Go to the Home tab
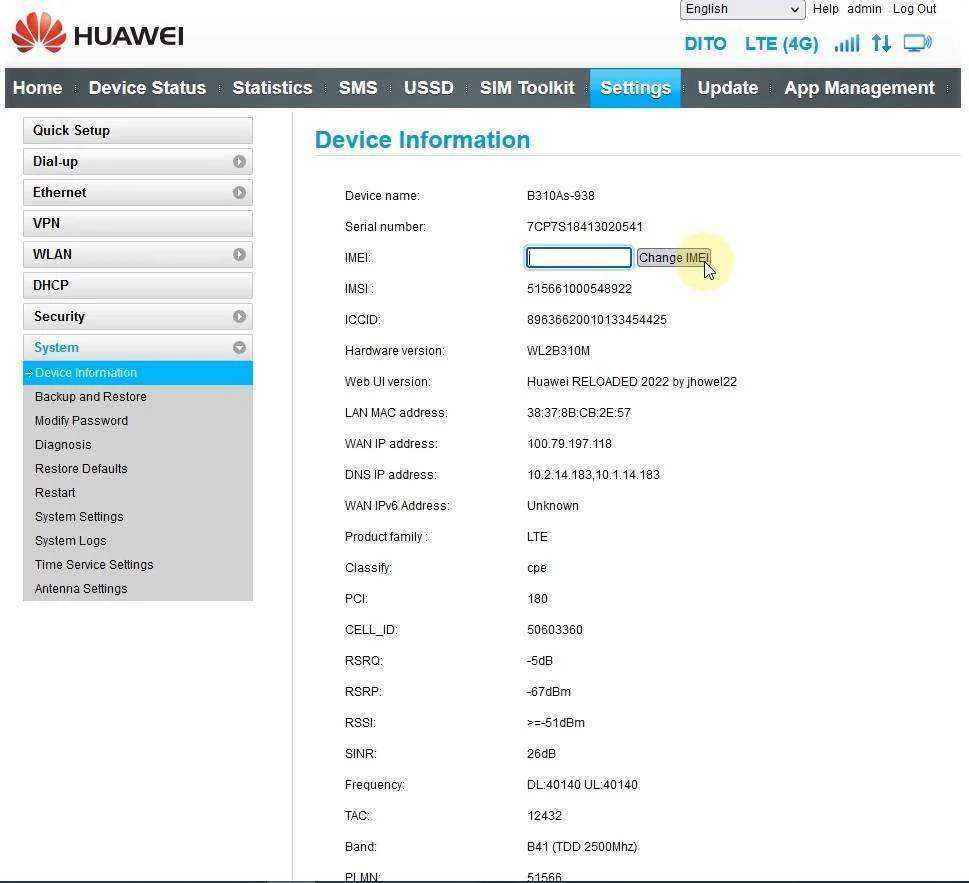 point(37,88)
